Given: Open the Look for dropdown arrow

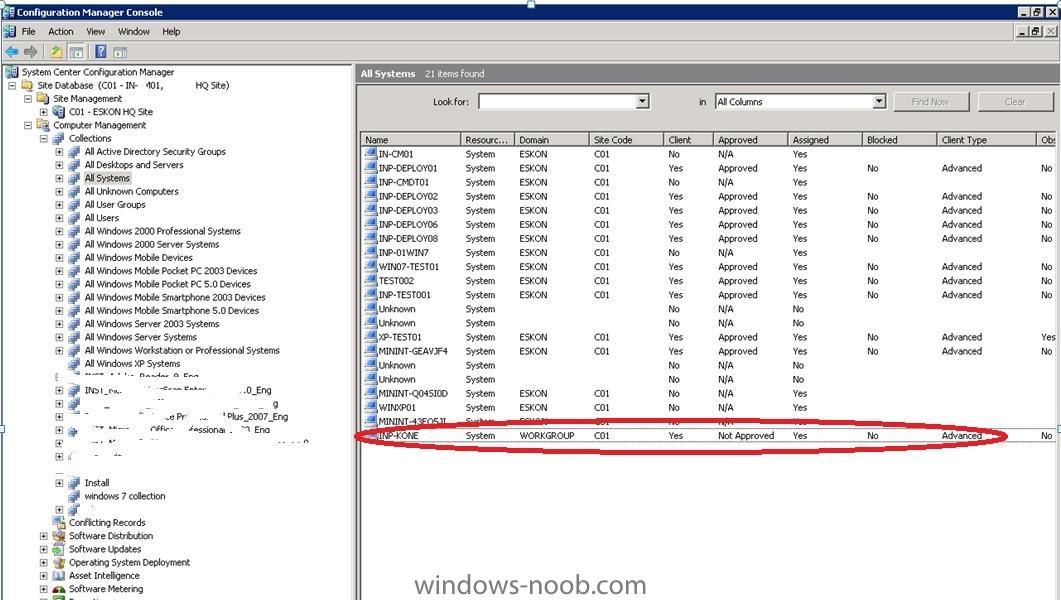Looking at the screenshot, I should pyautogui.click(x=642, y=101).
